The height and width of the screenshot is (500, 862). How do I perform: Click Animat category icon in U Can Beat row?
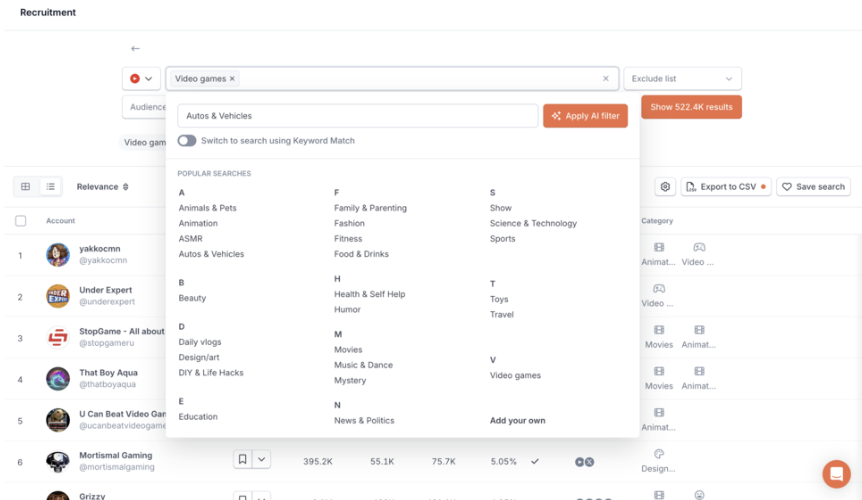pyautogui.click(x=659, y=413)
